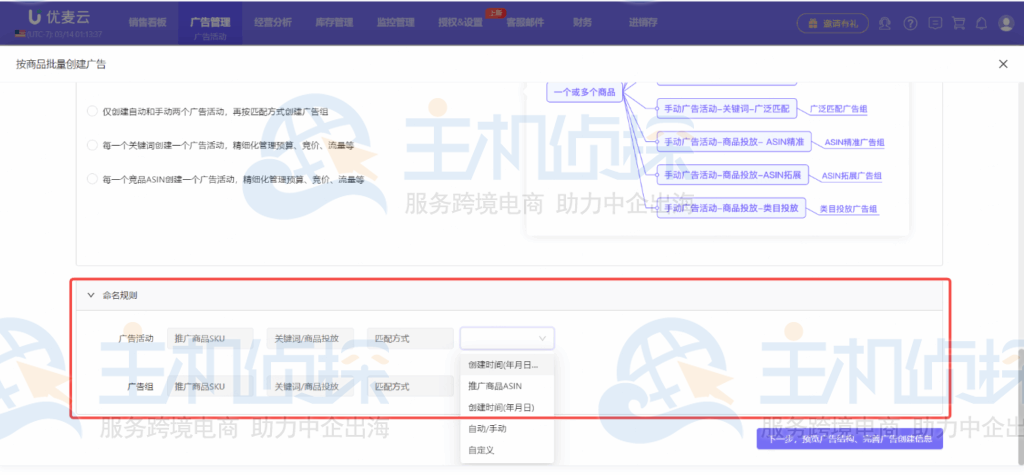Open the 进销存 menu

tap(643, 23)
